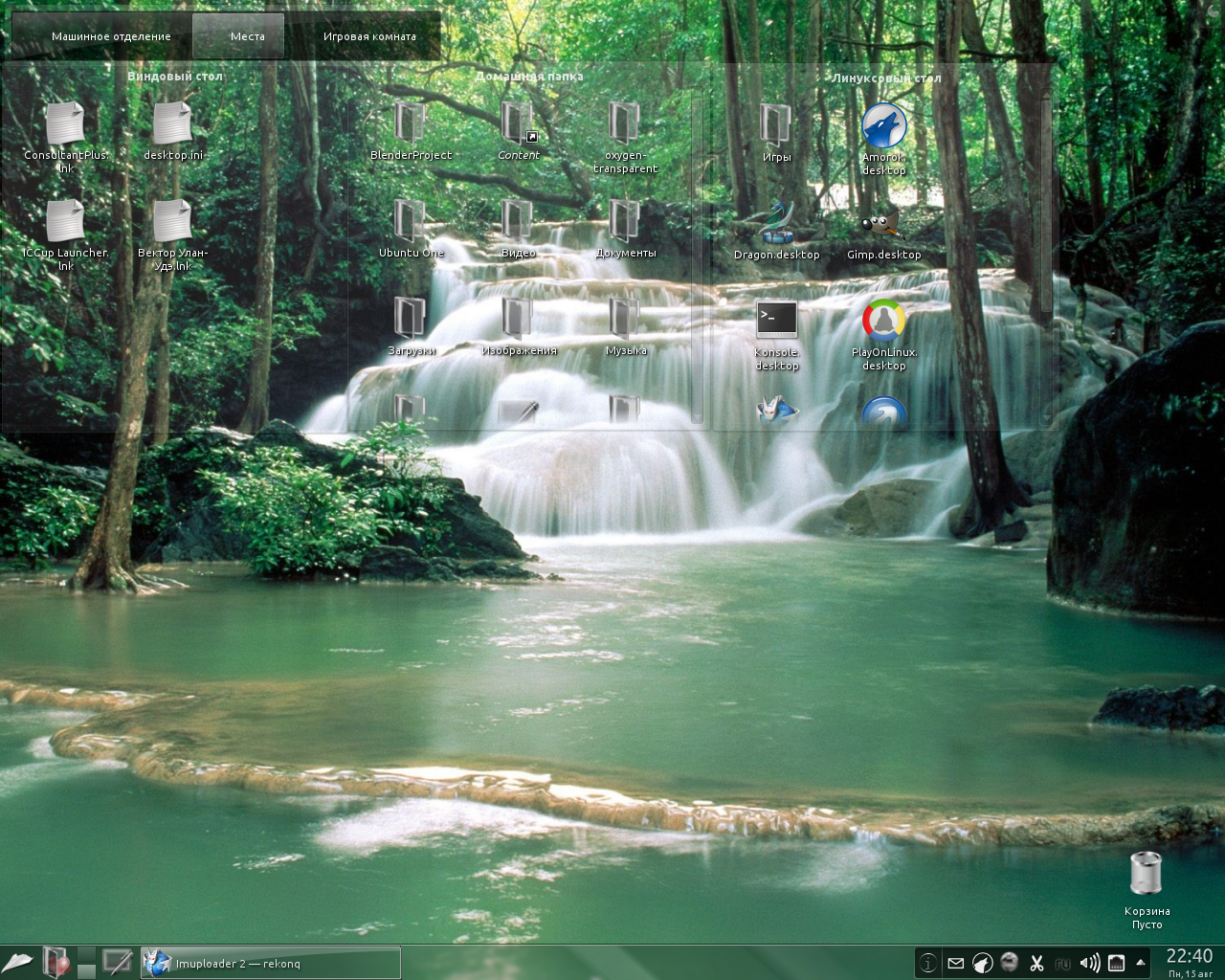Open the mail envelope icon in the tray

955,964
